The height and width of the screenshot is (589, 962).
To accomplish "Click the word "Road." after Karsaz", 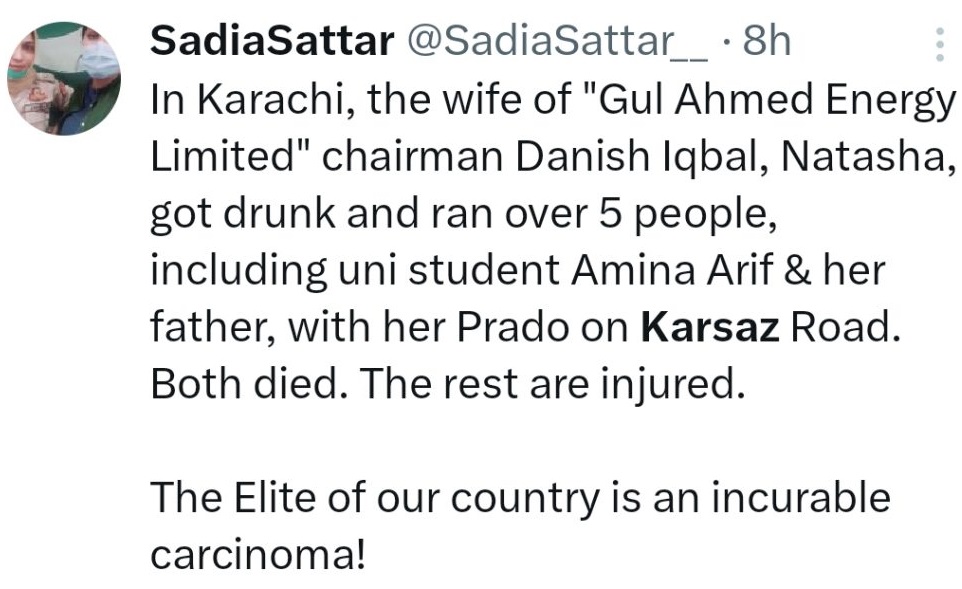I will point(845,326).
